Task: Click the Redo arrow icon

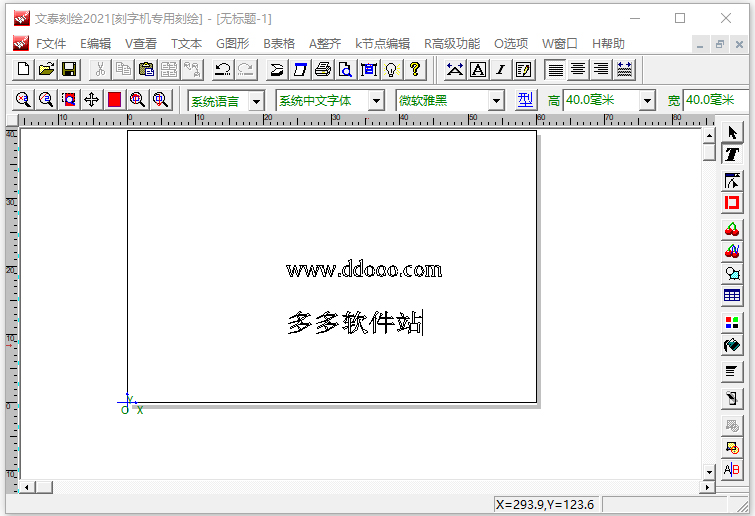Action: click(246, 69)
